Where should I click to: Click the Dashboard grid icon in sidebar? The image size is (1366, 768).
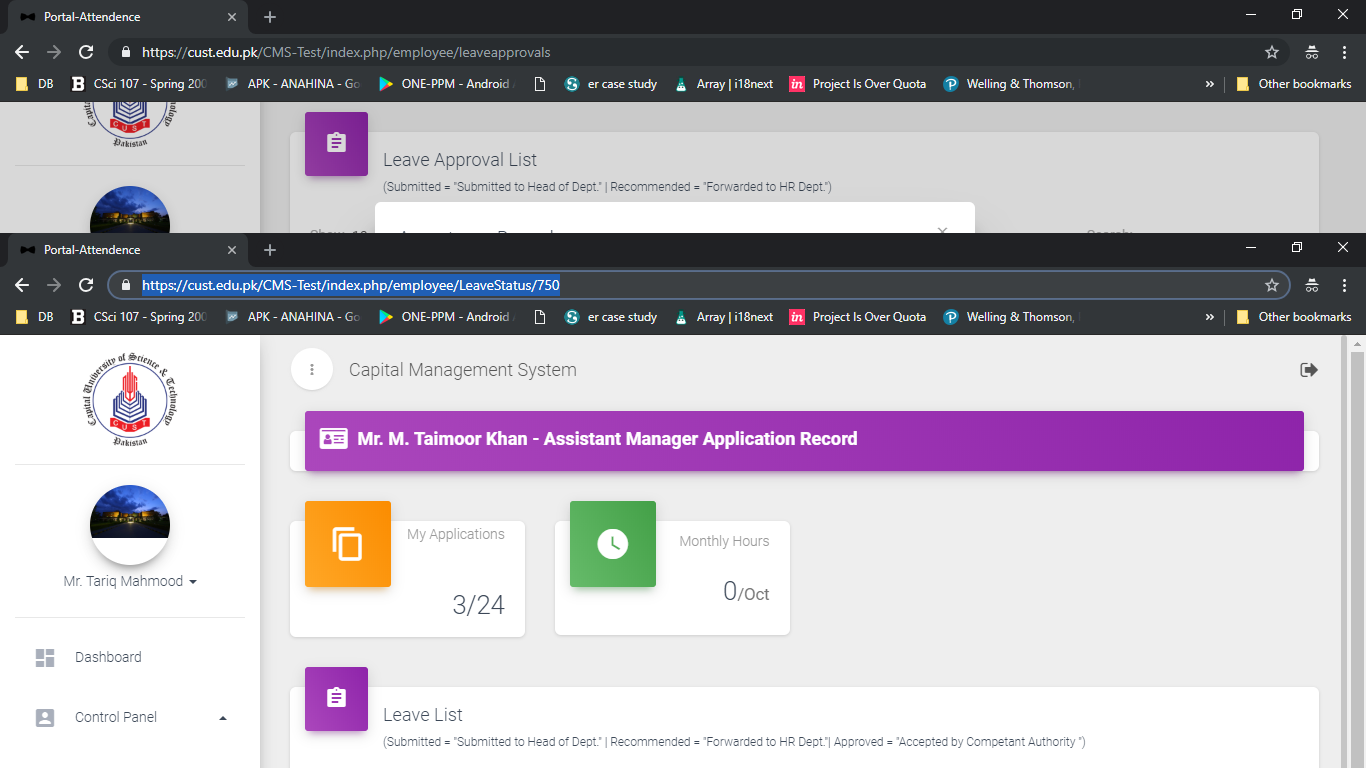point(45,657)
